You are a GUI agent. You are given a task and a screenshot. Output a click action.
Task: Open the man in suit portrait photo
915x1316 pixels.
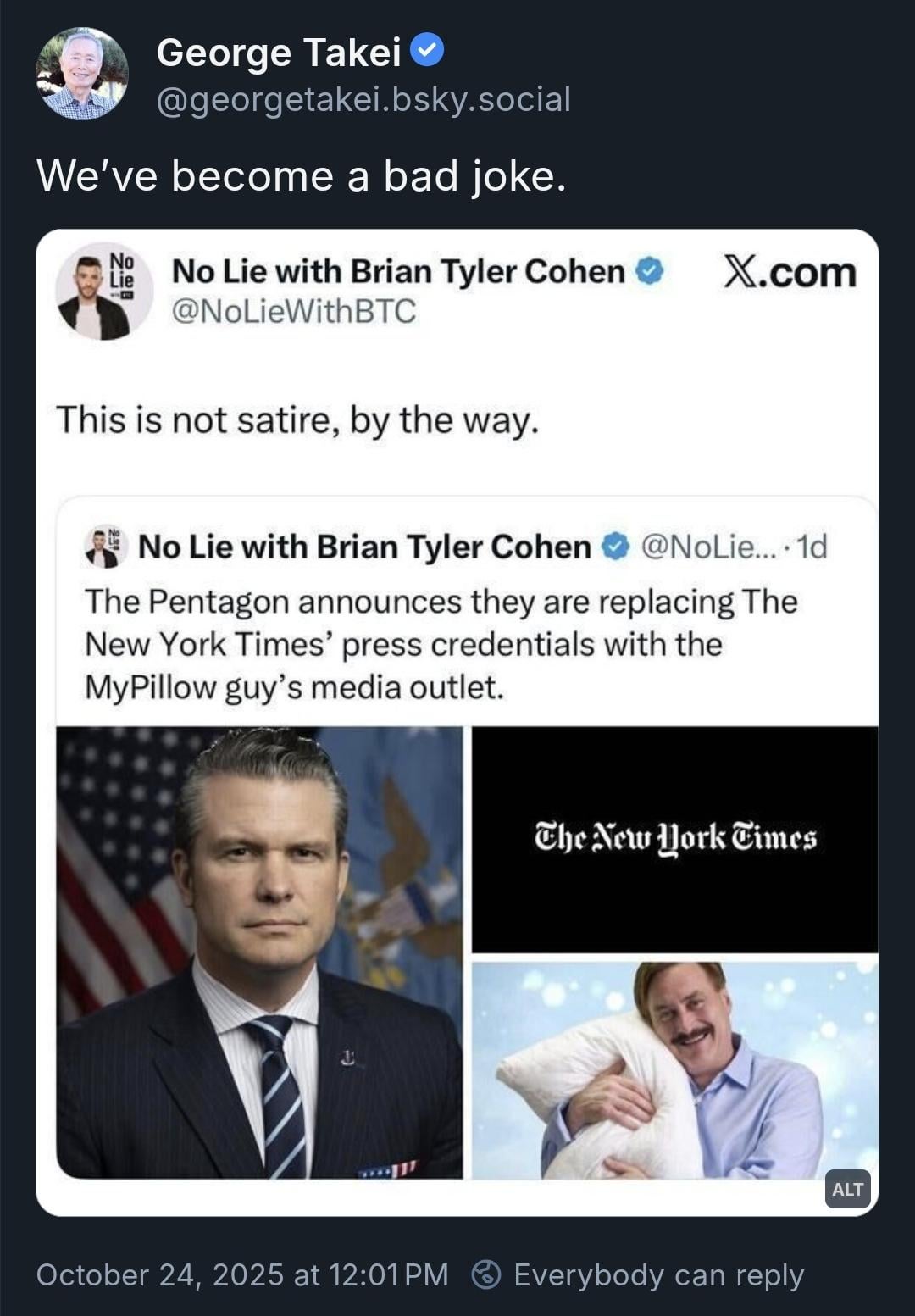point(259,952)
